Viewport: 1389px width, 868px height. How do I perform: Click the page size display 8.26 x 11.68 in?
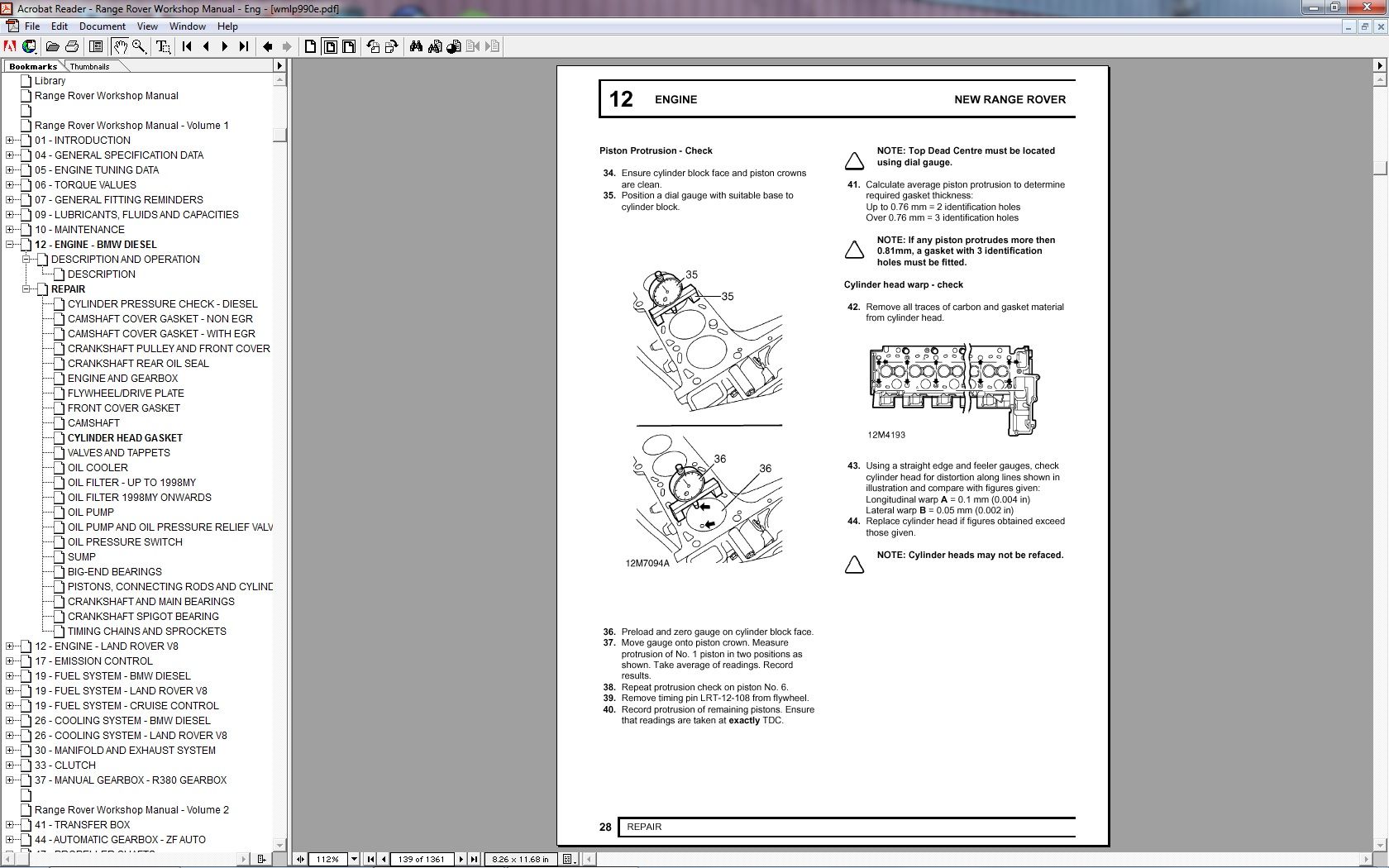tap(520, 859)
